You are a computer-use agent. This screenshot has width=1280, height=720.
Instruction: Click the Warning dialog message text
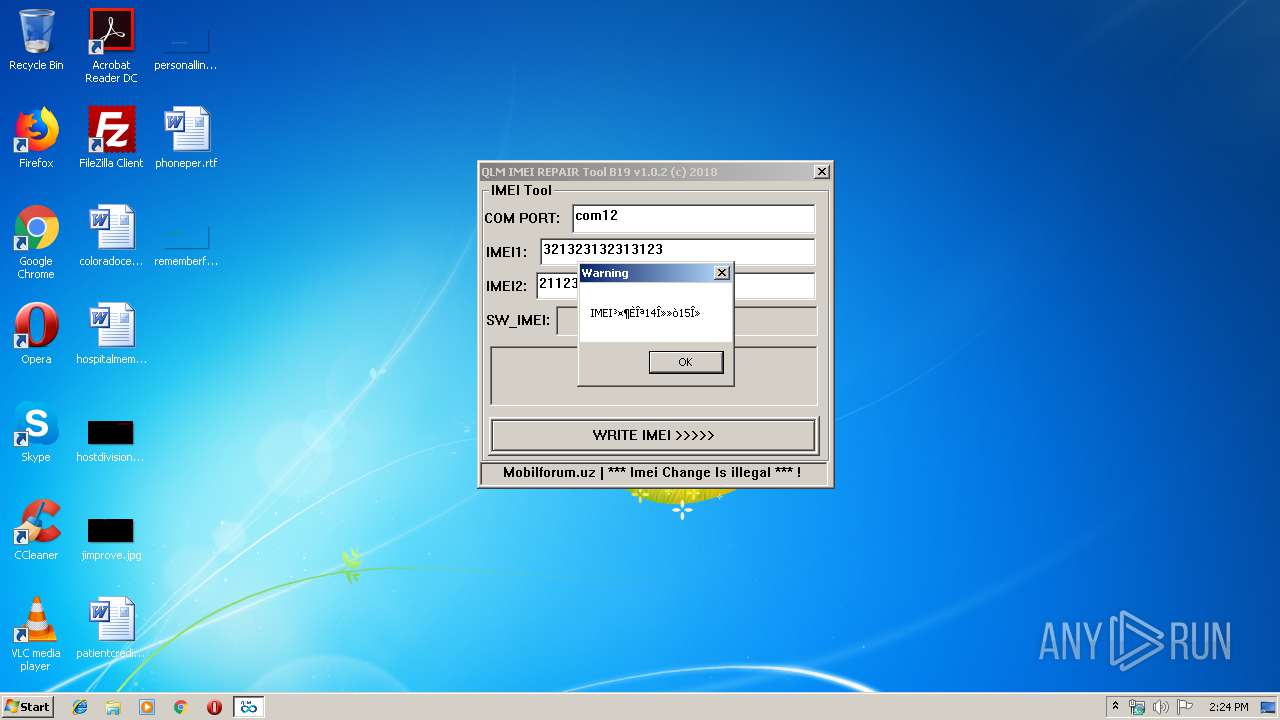(x=645, y=313)
